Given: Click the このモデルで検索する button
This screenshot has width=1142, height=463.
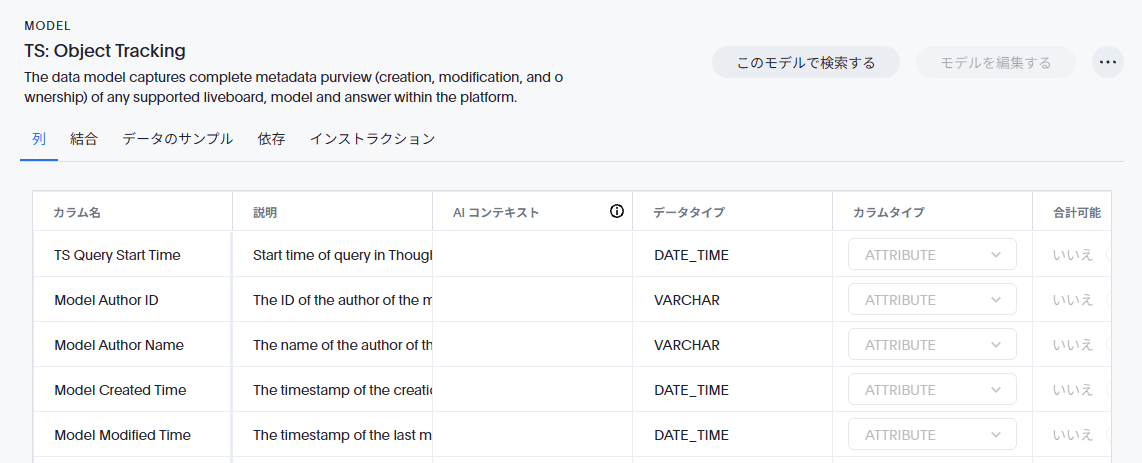Looking at the screenshot, I should tap(805, 62).
